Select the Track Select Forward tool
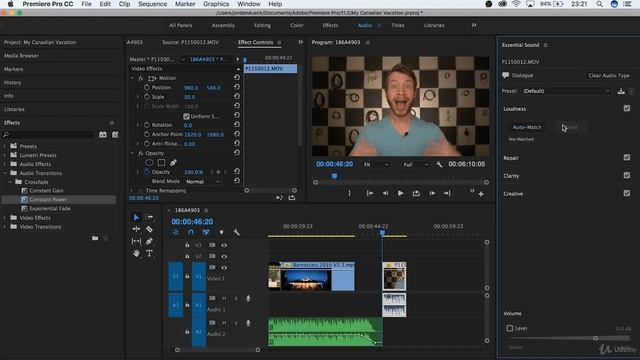Screen dimensions: 640x360 point(149,217)
